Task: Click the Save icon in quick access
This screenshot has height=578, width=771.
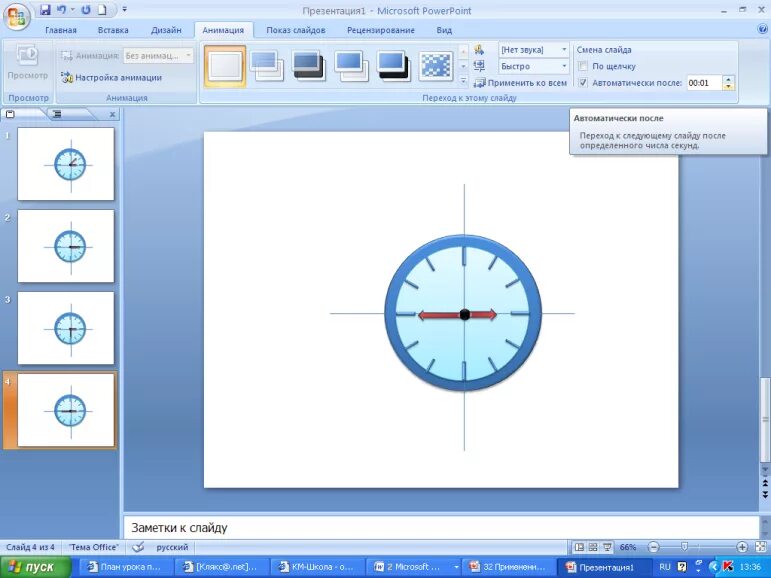Action: [45, 9]
